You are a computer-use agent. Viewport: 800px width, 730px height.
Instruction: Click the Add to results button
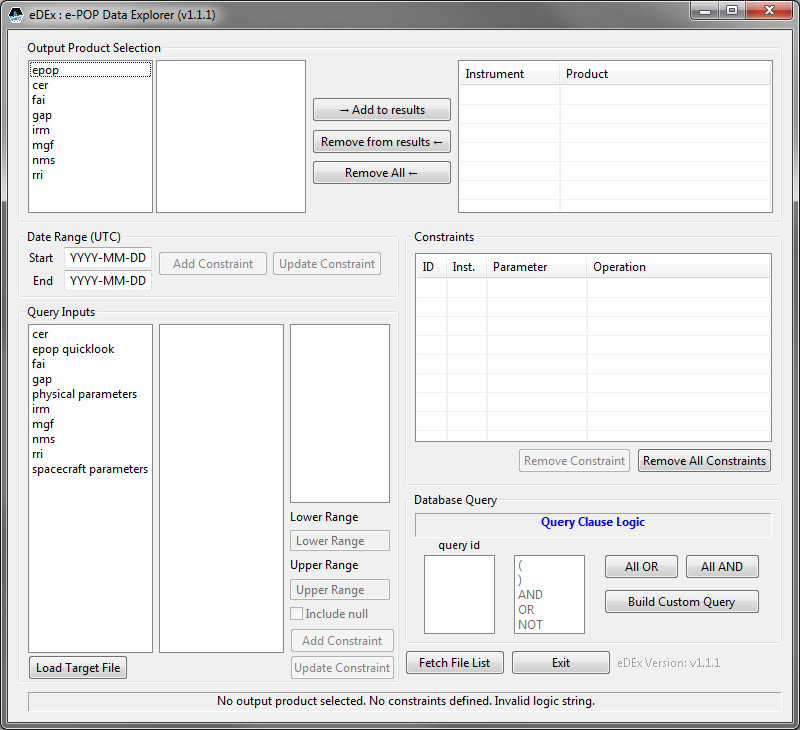(x=381, y=110)
